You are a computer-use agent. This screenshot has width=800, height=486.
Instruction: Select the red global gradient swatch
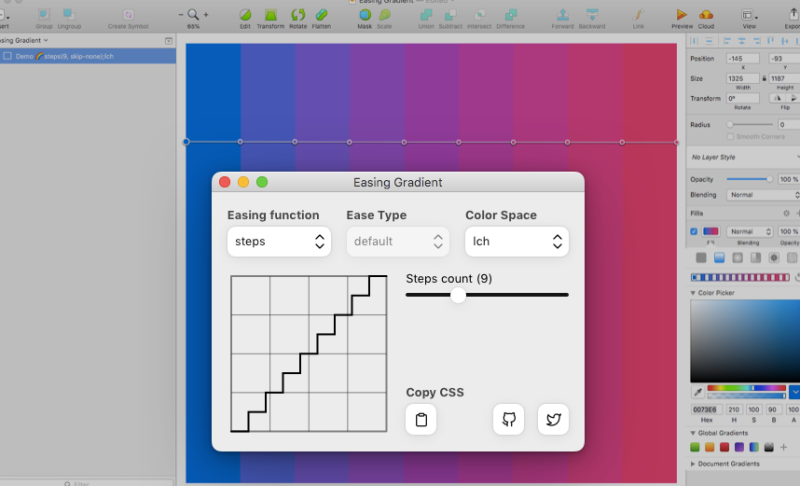coord(724,447)
